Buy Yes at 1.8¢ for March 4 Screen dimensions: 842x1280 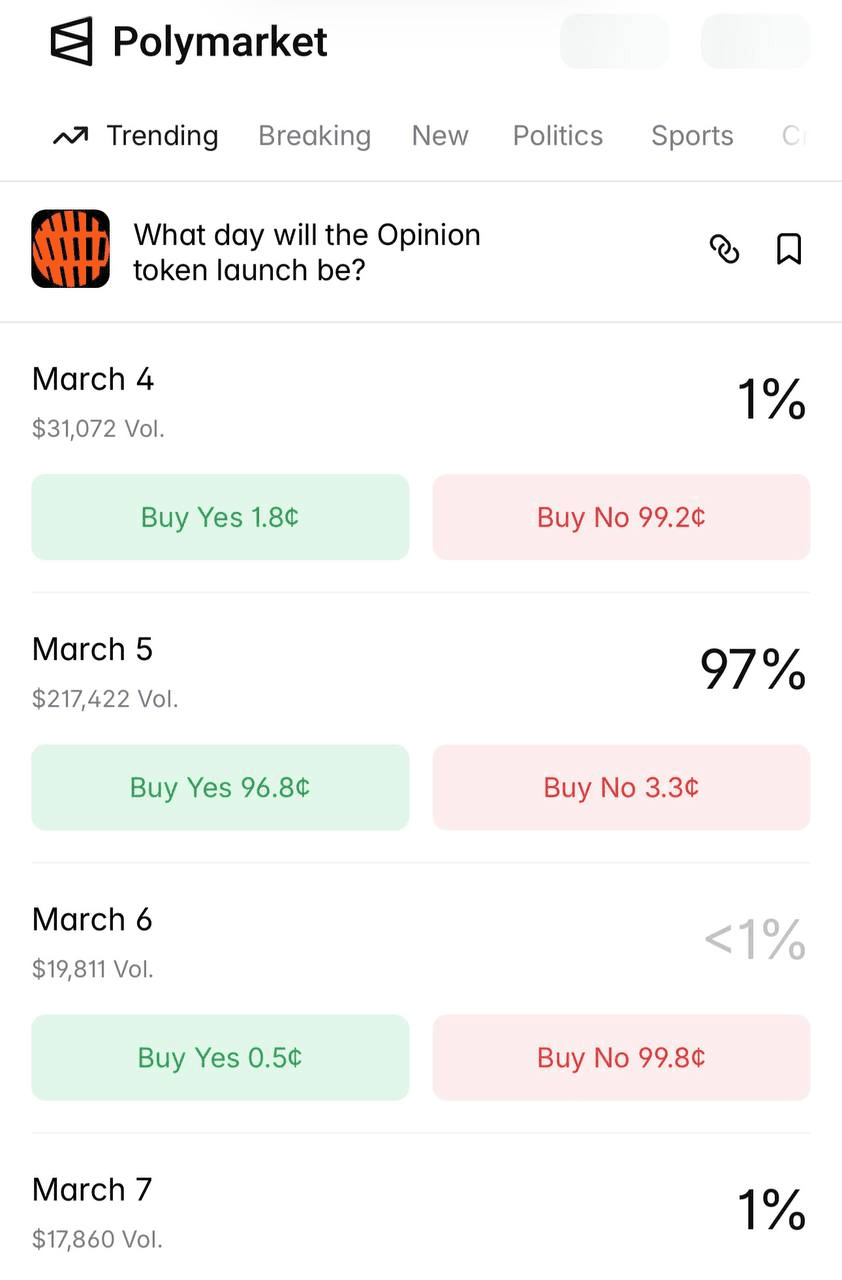[x=220, y=517]
